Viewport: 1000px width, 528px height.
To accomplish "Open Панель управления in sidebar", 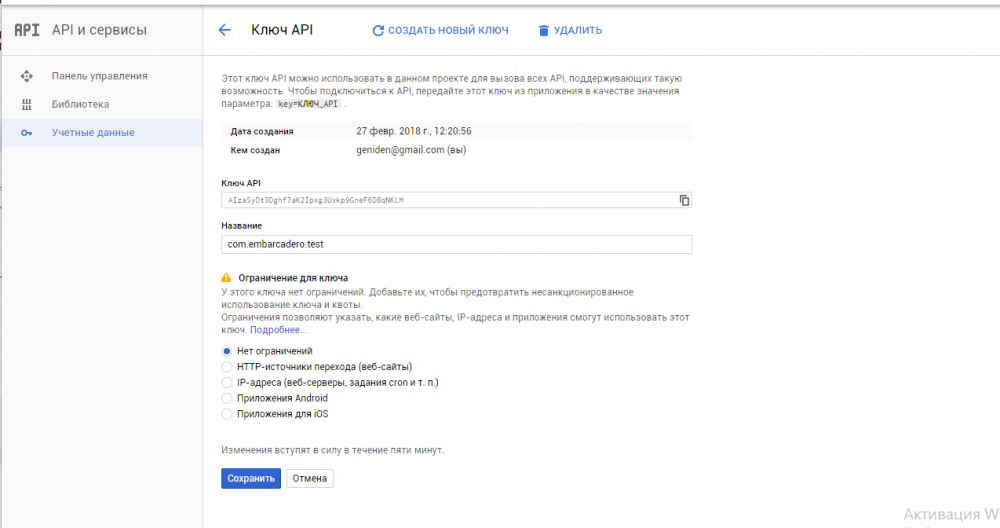I will click(x=102, y=76).
